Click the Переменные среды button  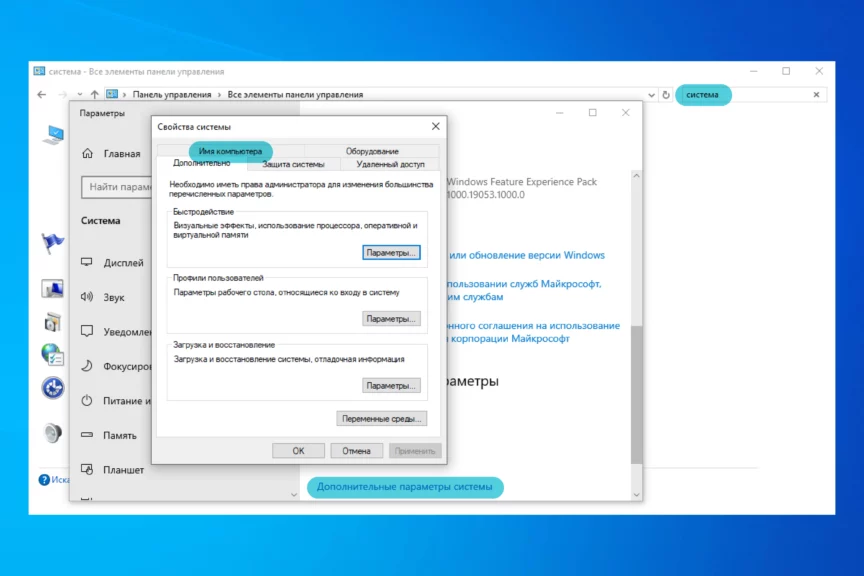[x=382, y=419]
